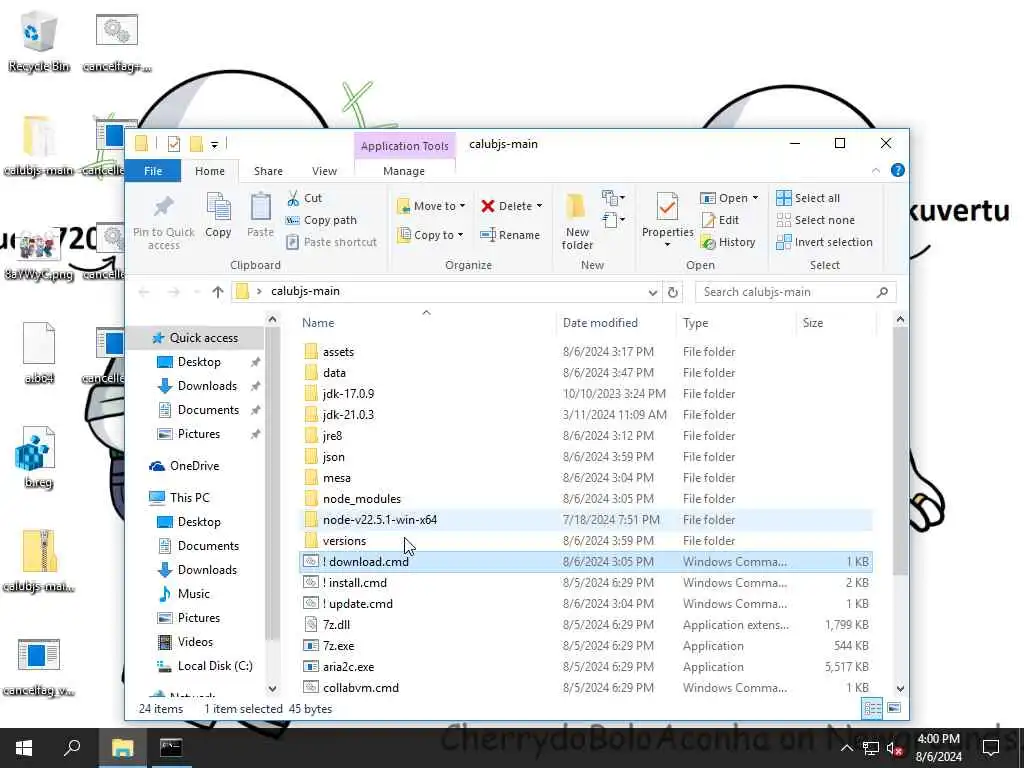Viewport: 1024px width, 768px height.
Task: Open the Customize Quick Access Toolbar dropdown
Action: click(x=214, y=144)
